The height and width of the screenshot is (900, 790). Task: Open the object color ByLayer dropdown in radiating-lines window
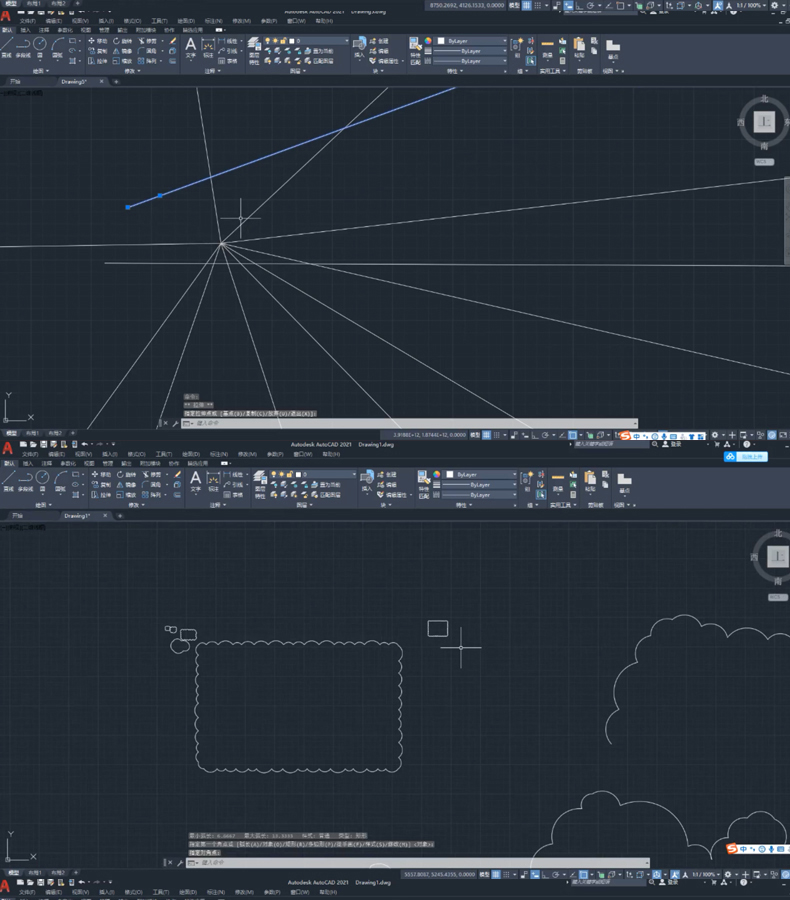tap(472, 41)
